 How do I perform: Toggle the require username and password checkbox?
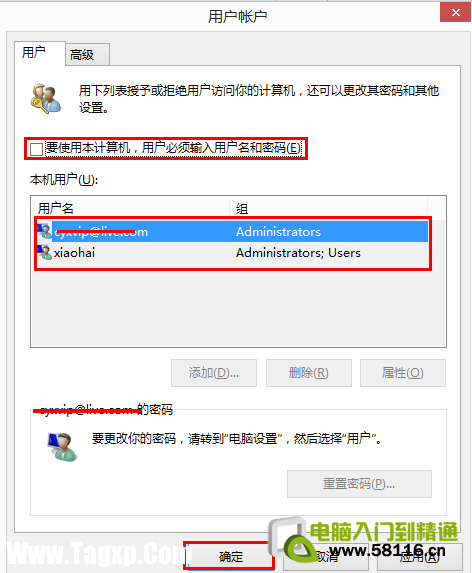pos(37,149)
